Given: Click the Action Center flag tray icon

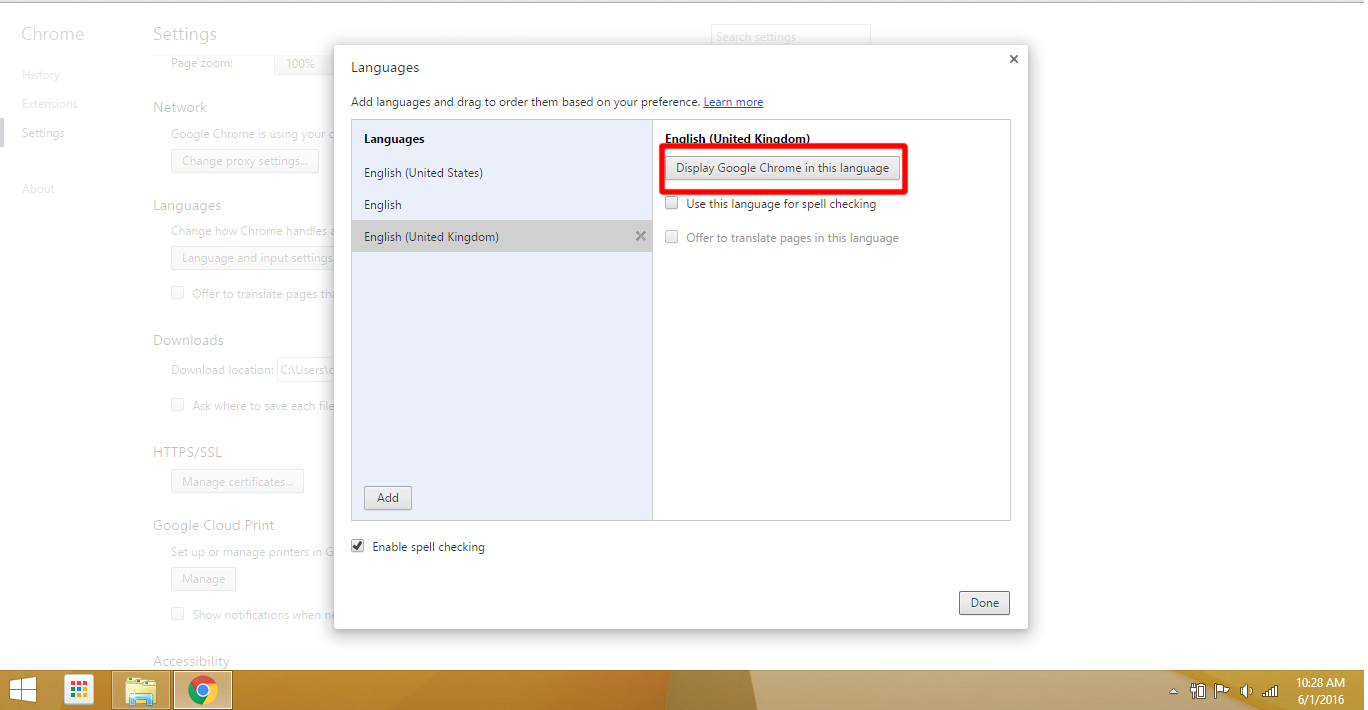Looking at the screenshot, I should (x=1222, y=691).
